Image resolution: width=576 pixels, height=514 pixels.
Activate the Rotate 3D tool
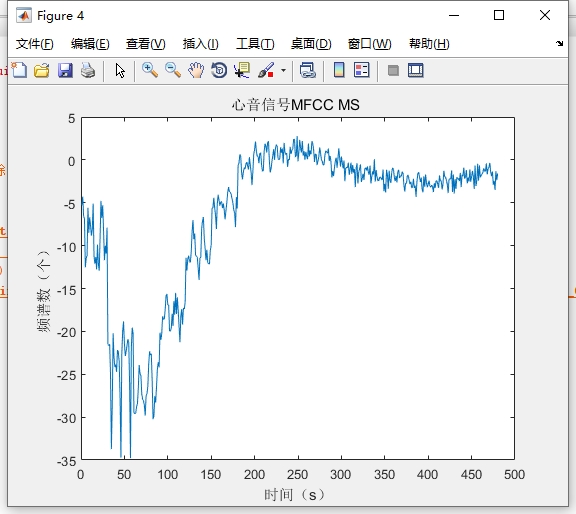tap(219, 70)
